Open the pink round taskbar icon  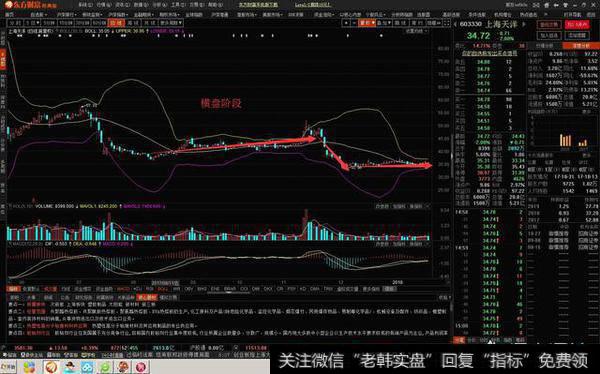pos(140,367)
